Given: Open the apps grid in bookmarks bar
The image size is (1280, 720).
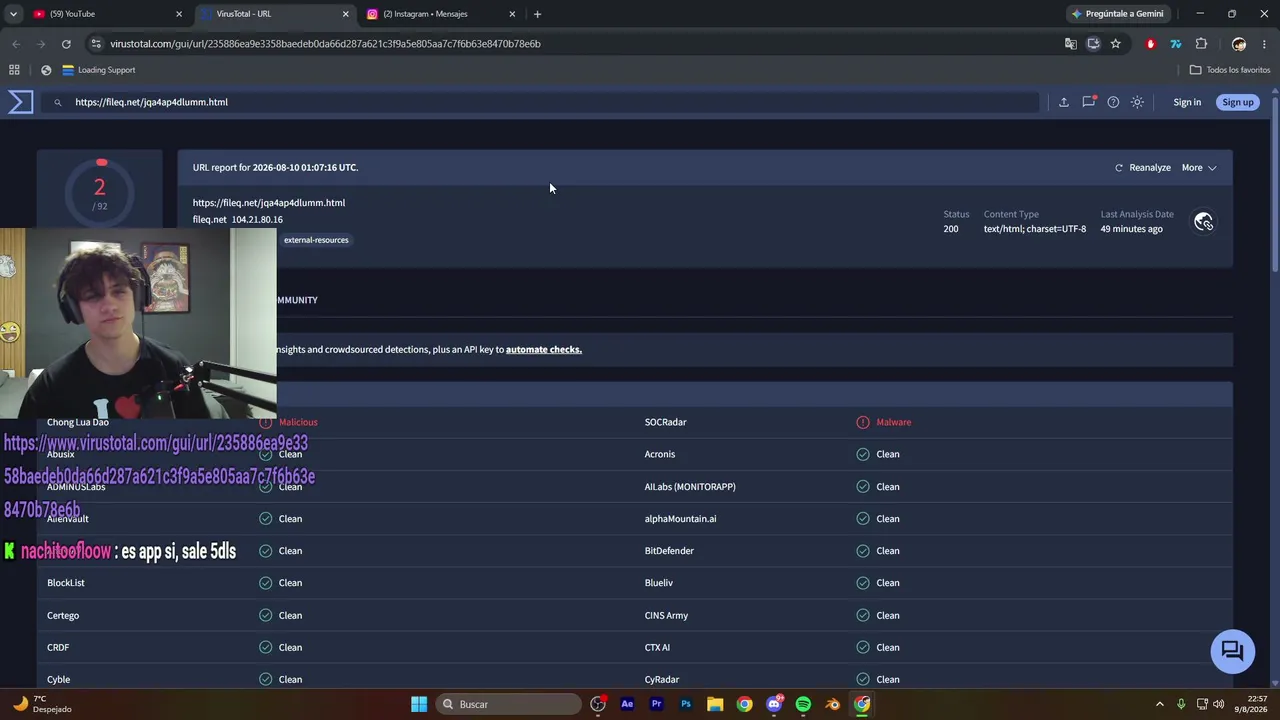Looking at the screenshot, I should tap(14, 70).
